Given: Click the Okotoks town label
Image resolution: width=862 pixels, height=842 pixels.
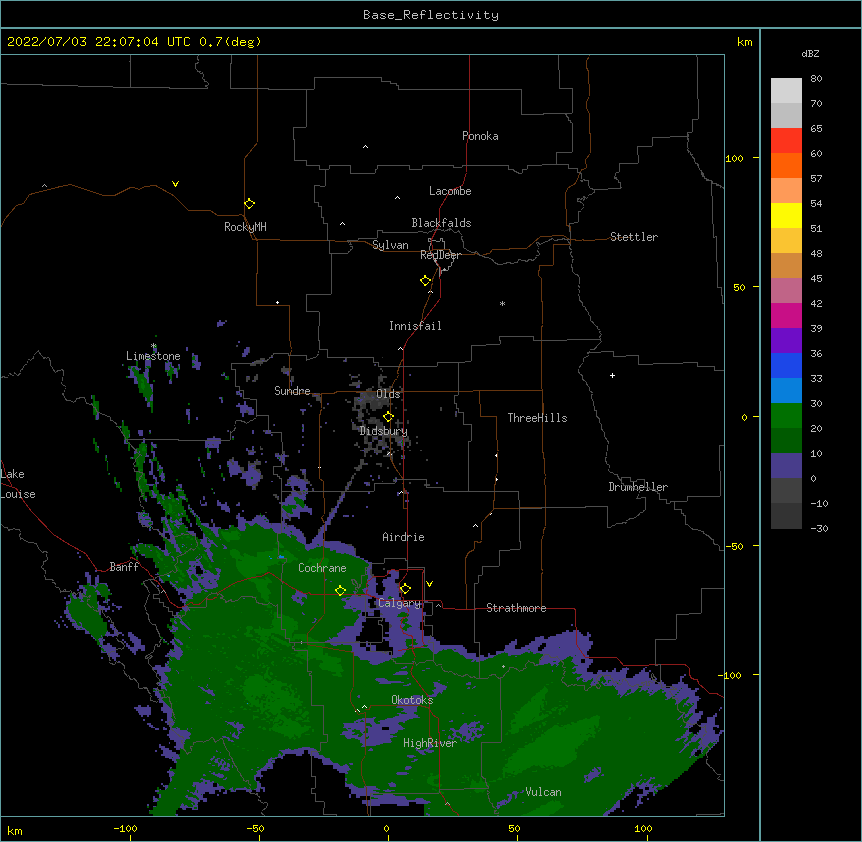Looking at the screenshot, I should pyautogui.click(x=412, y=700).
